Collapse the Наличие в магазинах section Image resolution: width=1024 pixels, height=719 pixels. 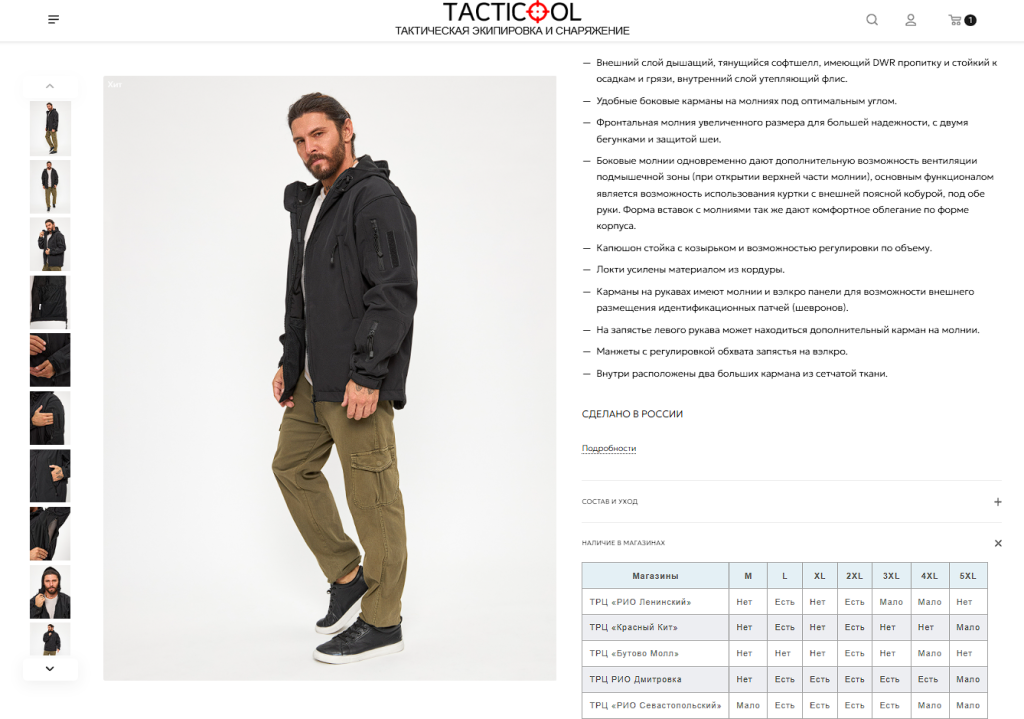point(998,543)
